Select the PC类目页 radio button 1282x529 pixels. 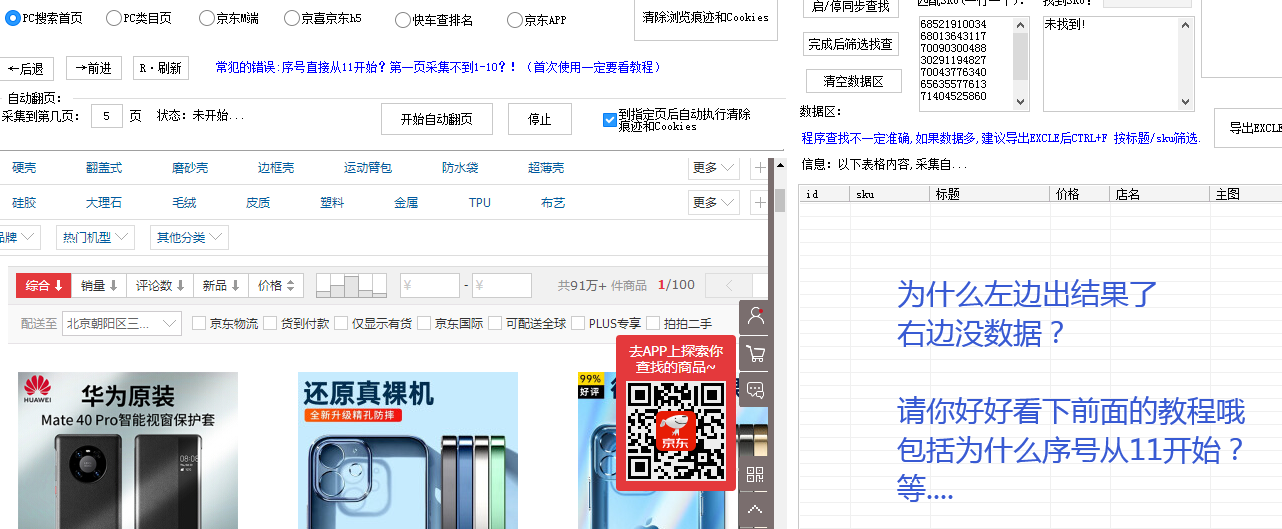pyautogui.click(x=113, y=18)
